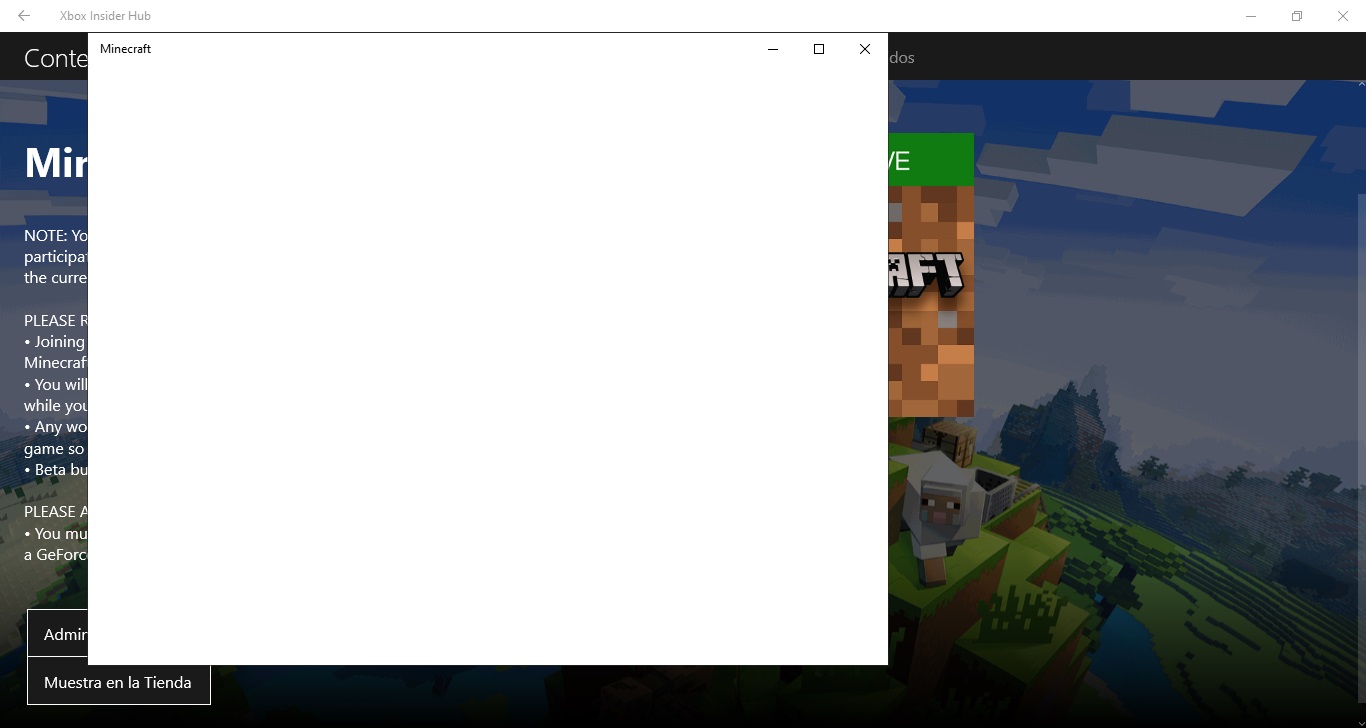Click the 'Xbox Insider Hub' title text

105,16
